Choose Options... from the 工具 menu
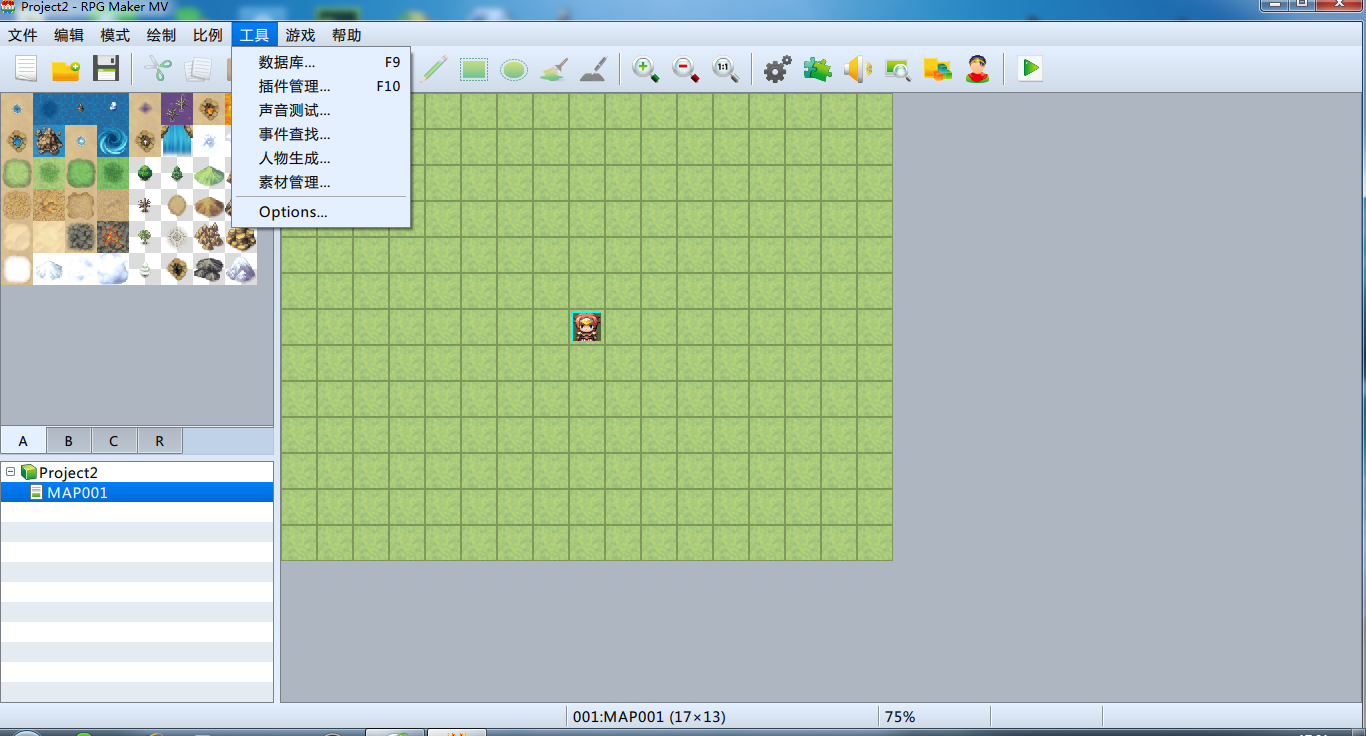This screenshot has width=1366, height=736. (x=321, y=212)
